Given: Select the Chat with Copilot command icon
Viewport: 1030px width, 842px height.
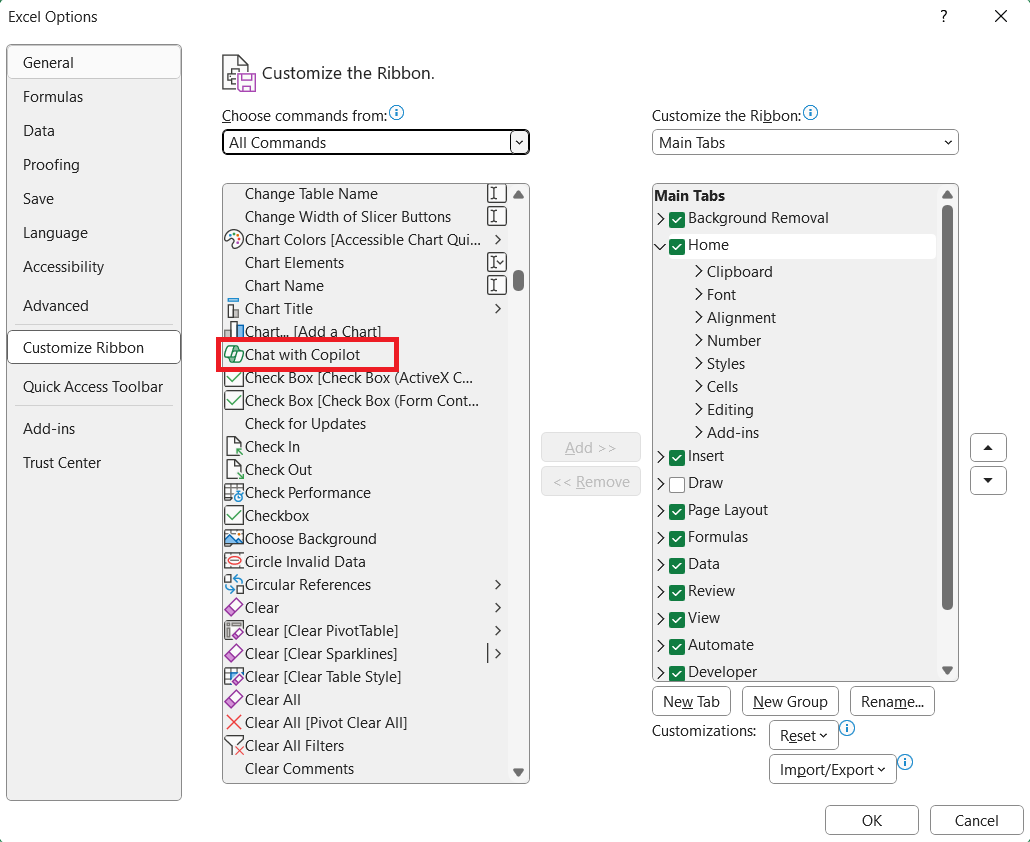Looking at the screenshot, I should tap(234, 355).
